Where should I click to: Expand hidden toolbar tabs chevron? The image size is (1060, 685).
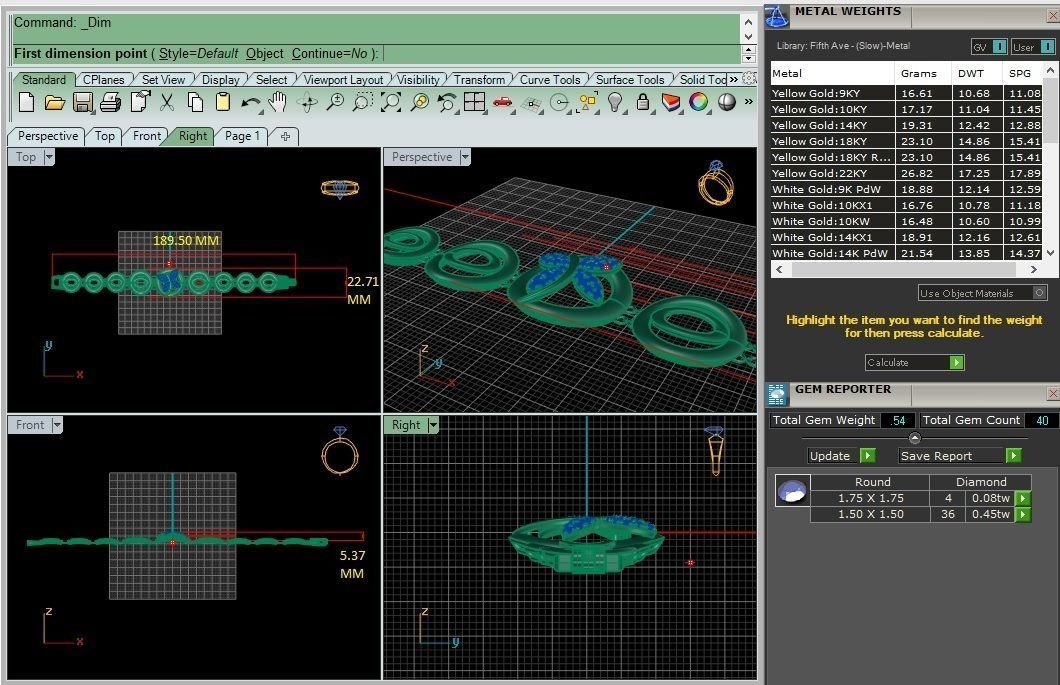[733, 79]
